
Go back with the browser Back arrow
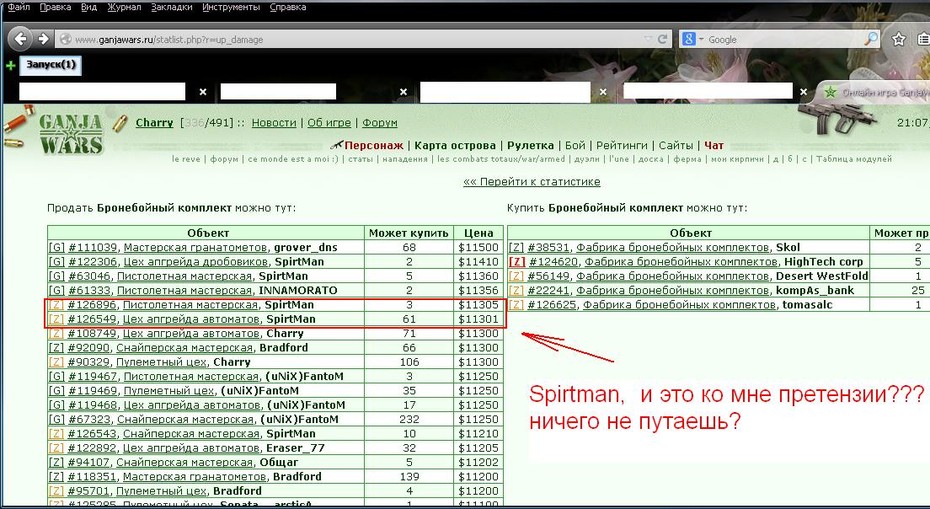(x=20, y=39)
